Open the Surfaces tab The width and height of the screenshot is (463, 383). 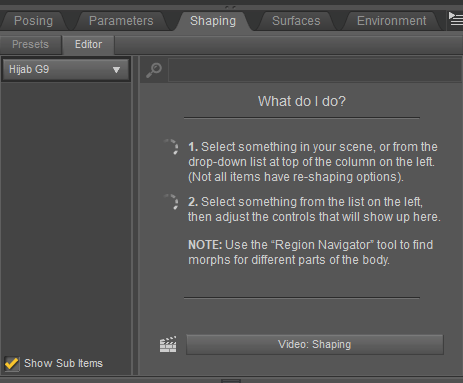click(x=296, y=21)
